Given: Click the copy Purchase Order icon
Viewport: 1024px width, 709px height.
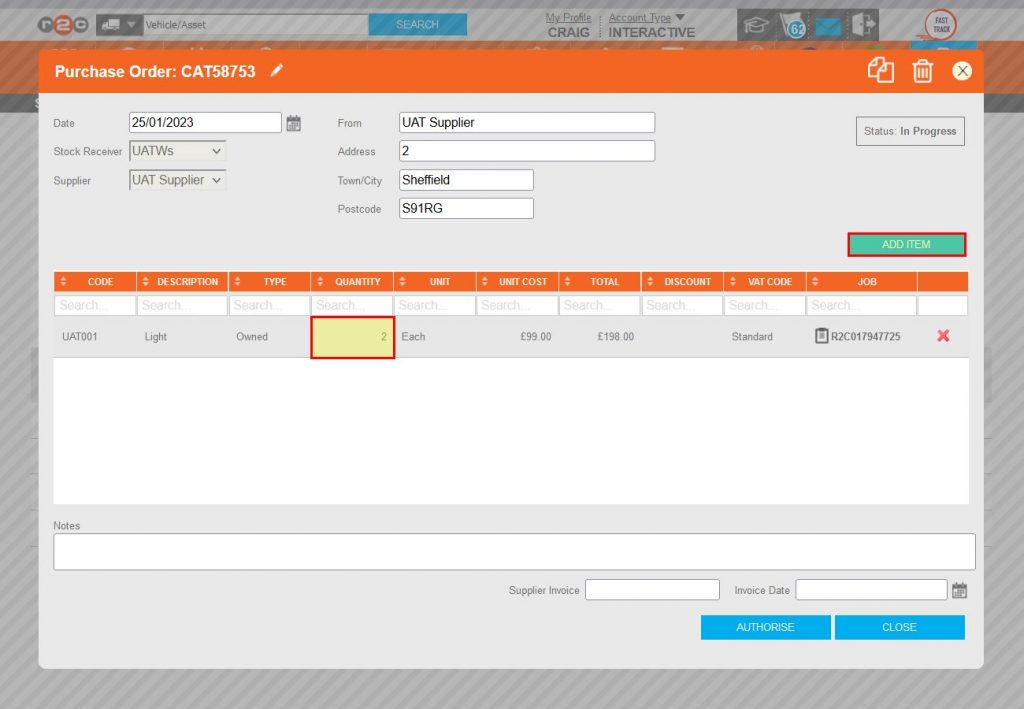Looking at the screenshot, I should click(881, 70).
